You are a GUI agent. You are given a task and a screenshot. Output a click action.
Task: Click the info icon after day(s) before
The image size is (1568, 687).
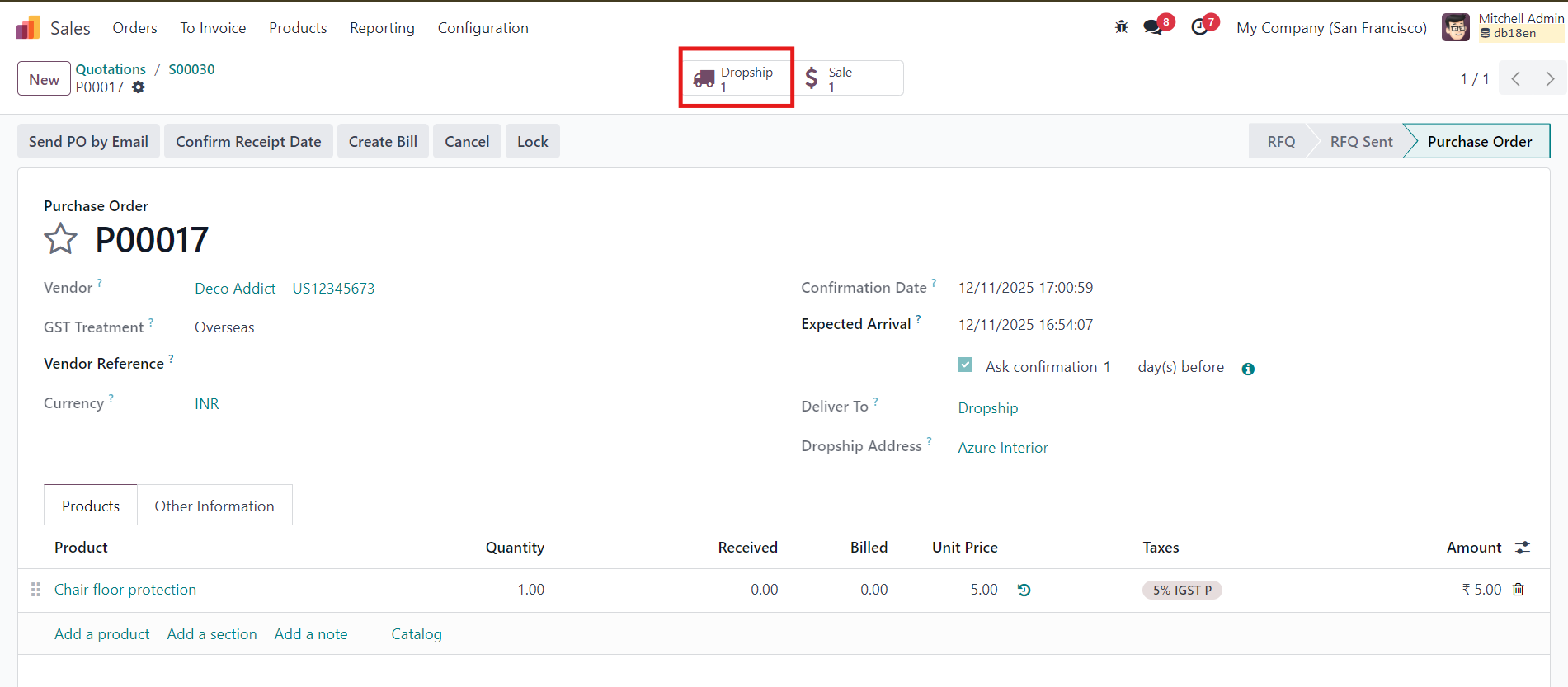coord(1248,369)
